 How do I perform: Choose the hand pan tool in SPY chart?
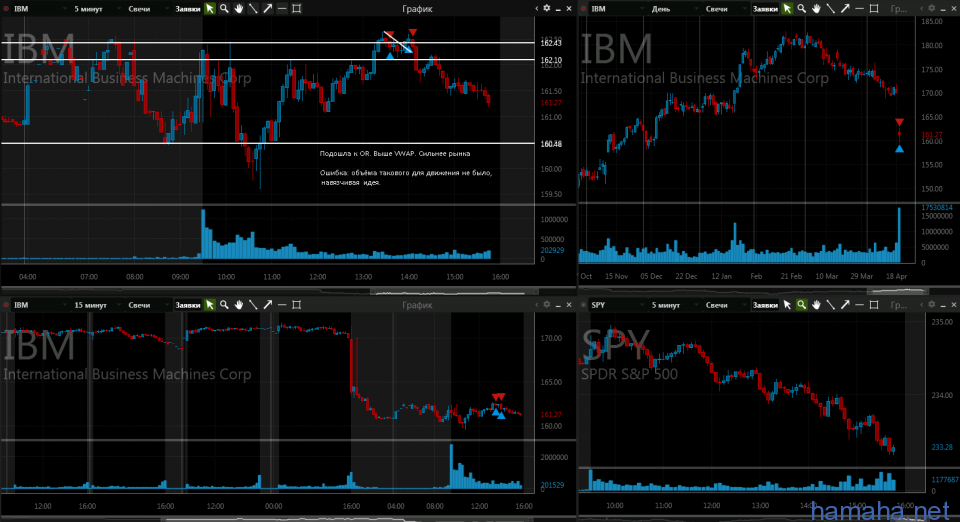[x=816, y=305]
